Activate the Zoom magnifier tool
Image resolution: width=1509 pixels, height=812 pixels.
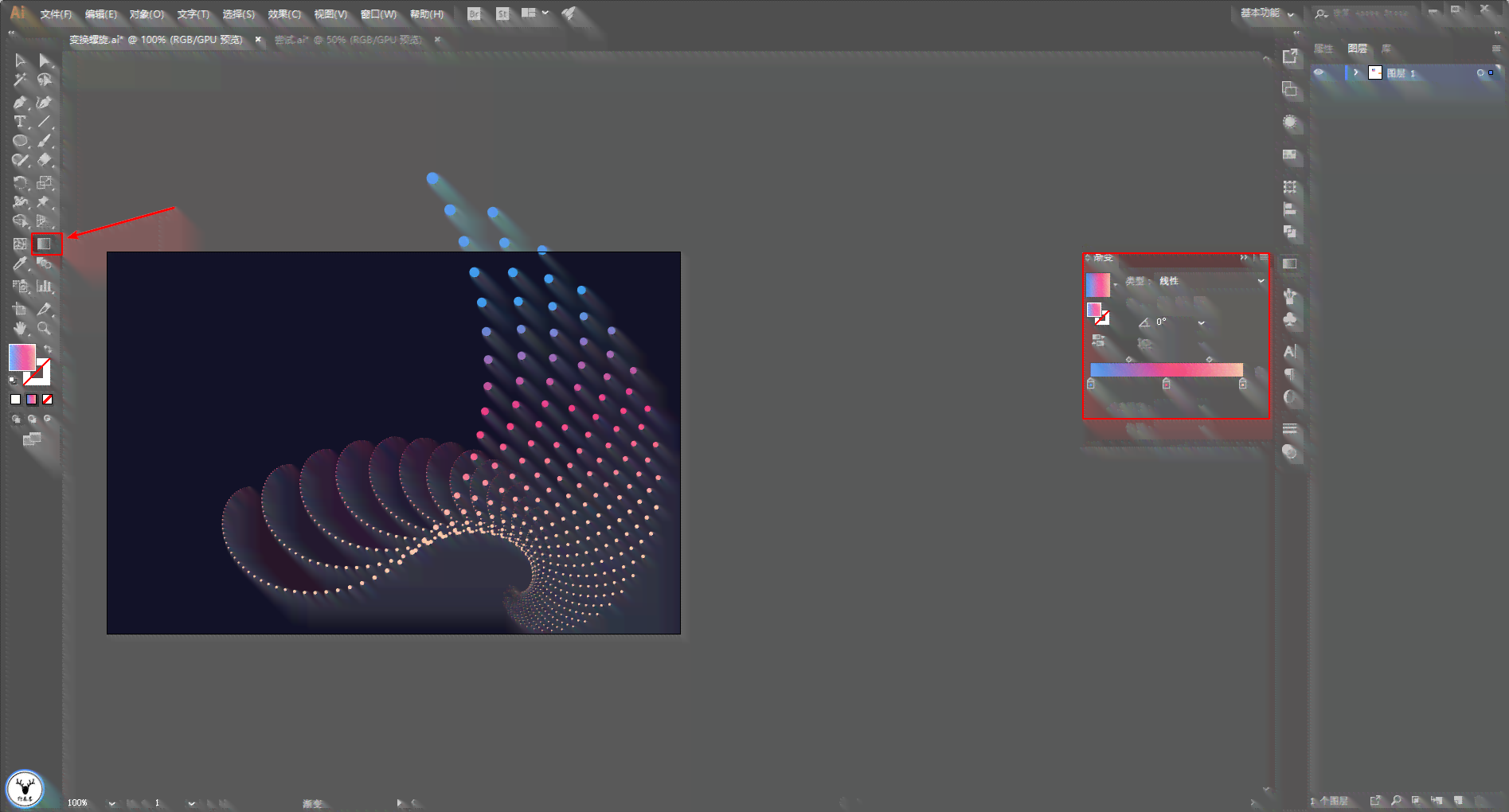[45, 328]
